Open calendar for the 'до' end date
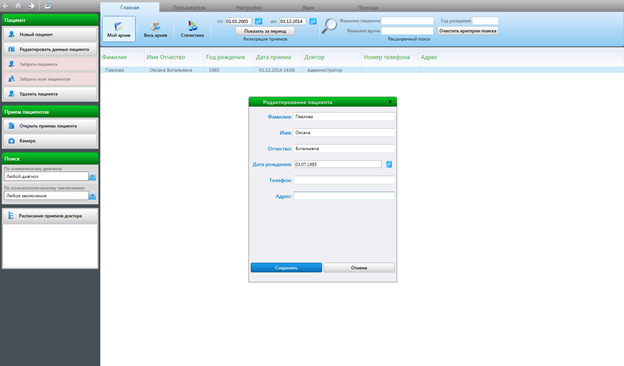The image size is (624, 366). [313, 21]
